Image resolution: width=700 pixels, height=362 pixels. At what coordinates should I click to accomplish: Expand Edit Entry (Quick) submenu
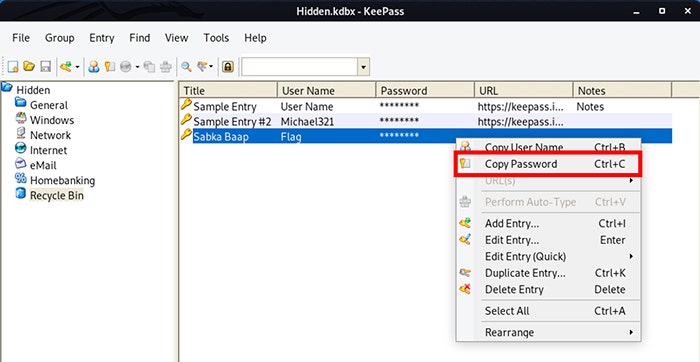548,257
